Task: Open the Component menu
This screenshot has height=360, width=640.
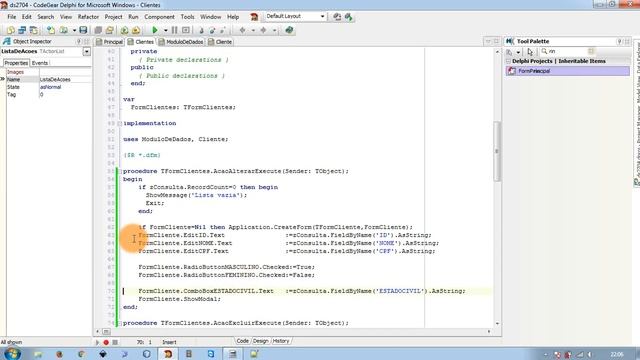Action: click(x=159, y=17)
